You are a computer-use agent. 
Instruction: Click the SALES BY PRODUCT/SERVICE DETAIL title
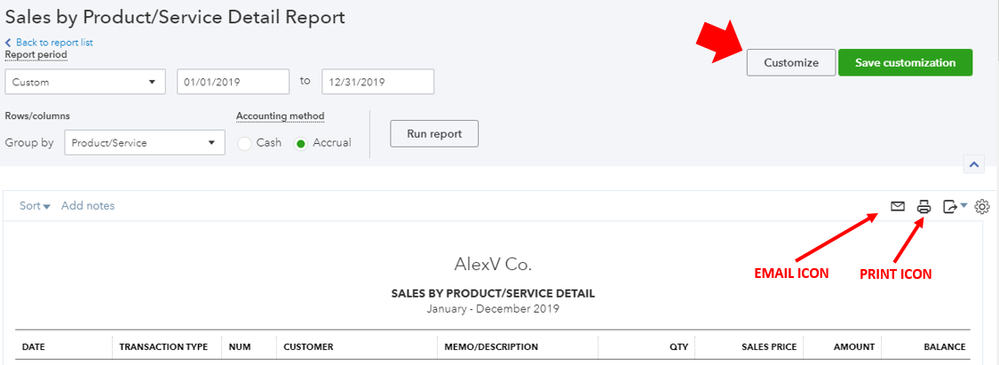(x=492, y=294)
